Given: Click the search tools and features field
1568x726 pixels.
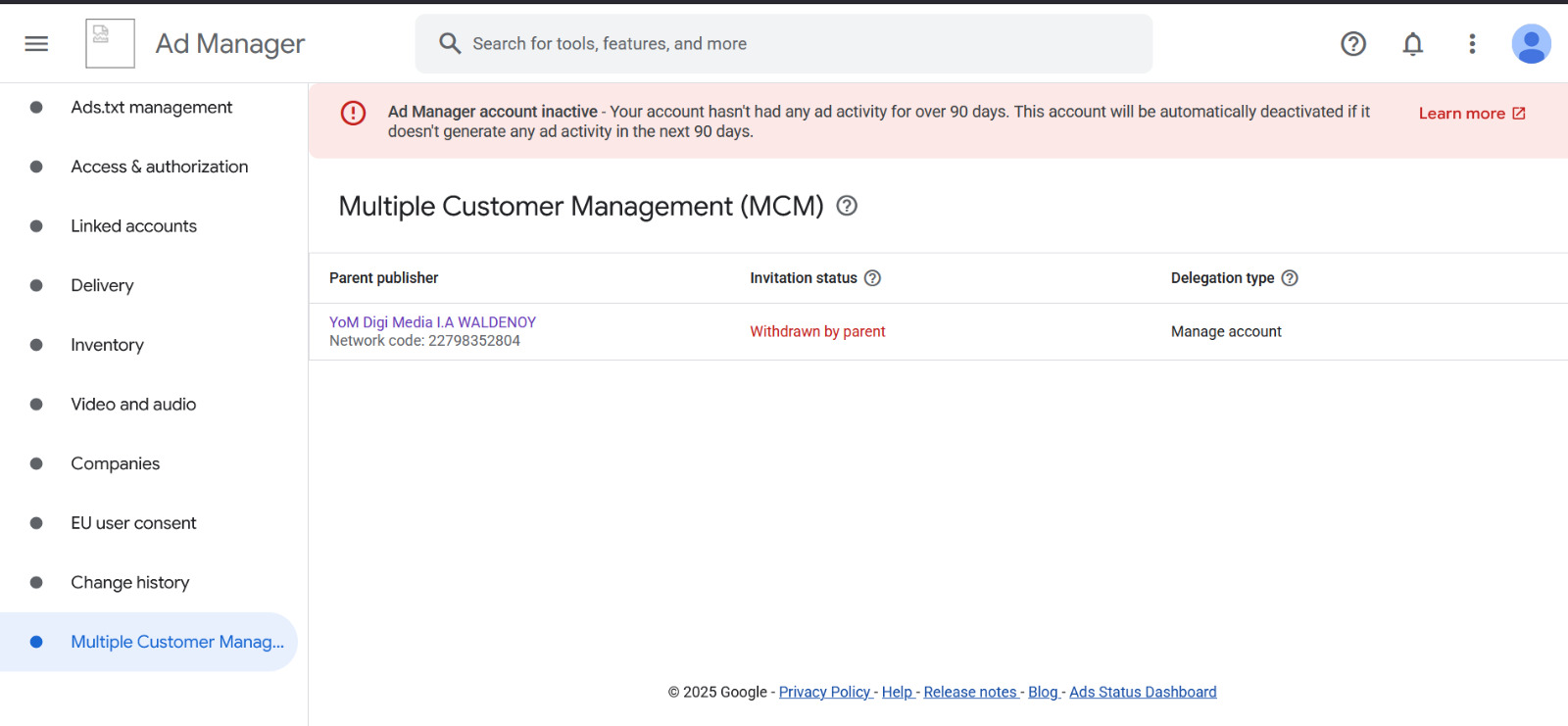Looking at the screenshot, I should (x=784, y=43).
